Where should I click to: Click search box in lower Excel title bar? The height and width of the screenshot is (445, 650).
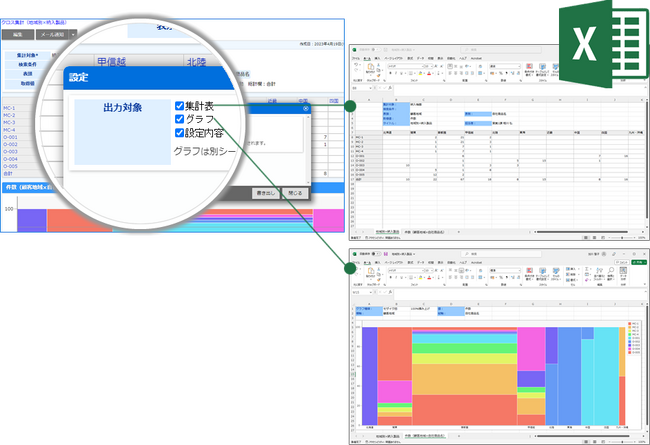pos(501,254)
